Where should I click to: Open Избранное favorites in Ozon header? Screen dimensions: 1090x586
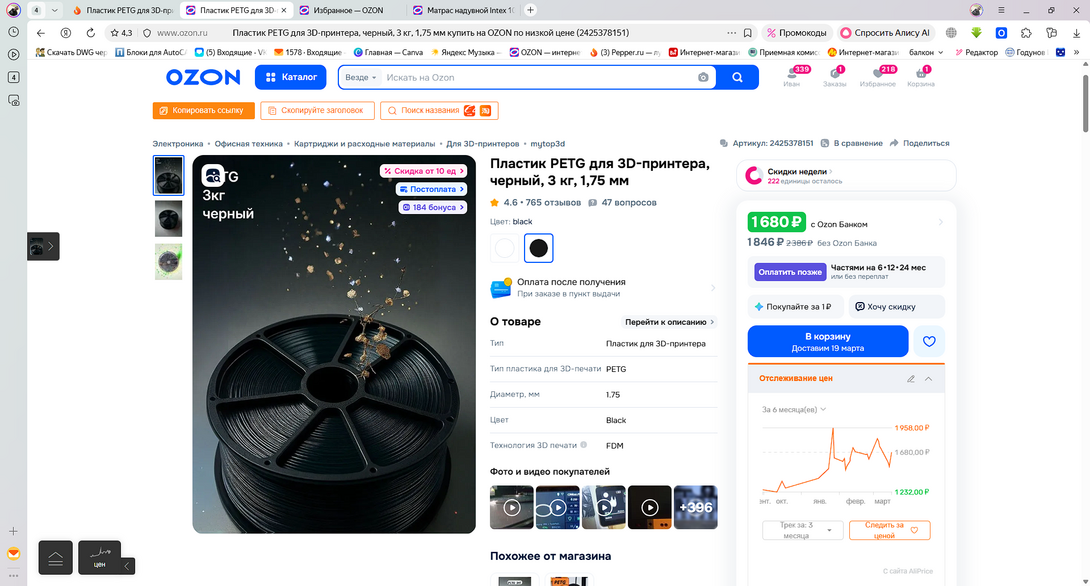pyautogui.click(x=877, y=77)
